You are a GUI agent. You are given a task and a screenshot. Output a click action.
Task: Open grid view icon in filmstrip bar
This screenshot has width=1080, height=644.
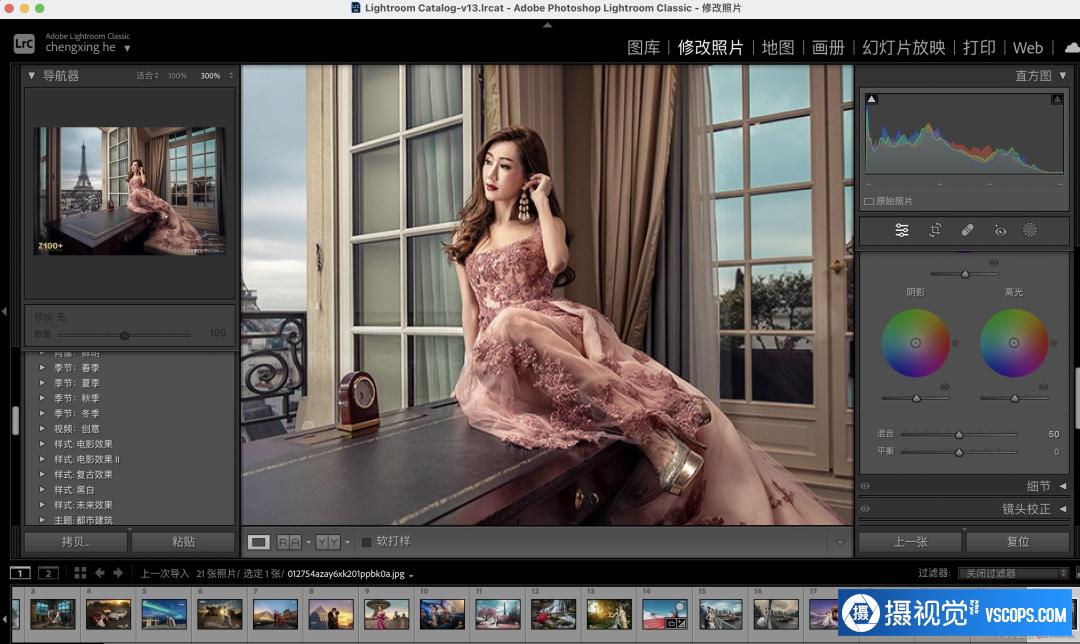[x=80, y=573]
